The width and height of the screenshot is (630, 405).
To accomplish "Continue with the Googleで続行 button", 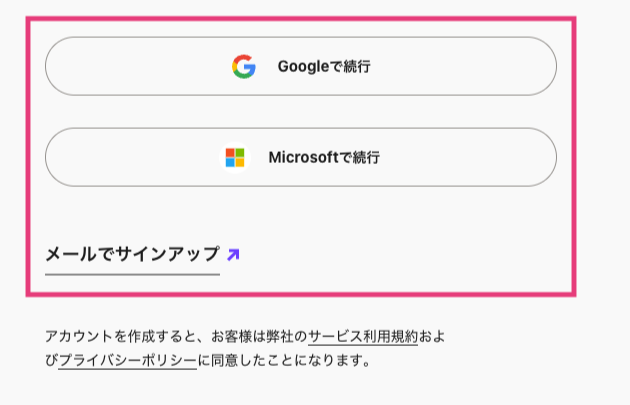I will point(301,66).
